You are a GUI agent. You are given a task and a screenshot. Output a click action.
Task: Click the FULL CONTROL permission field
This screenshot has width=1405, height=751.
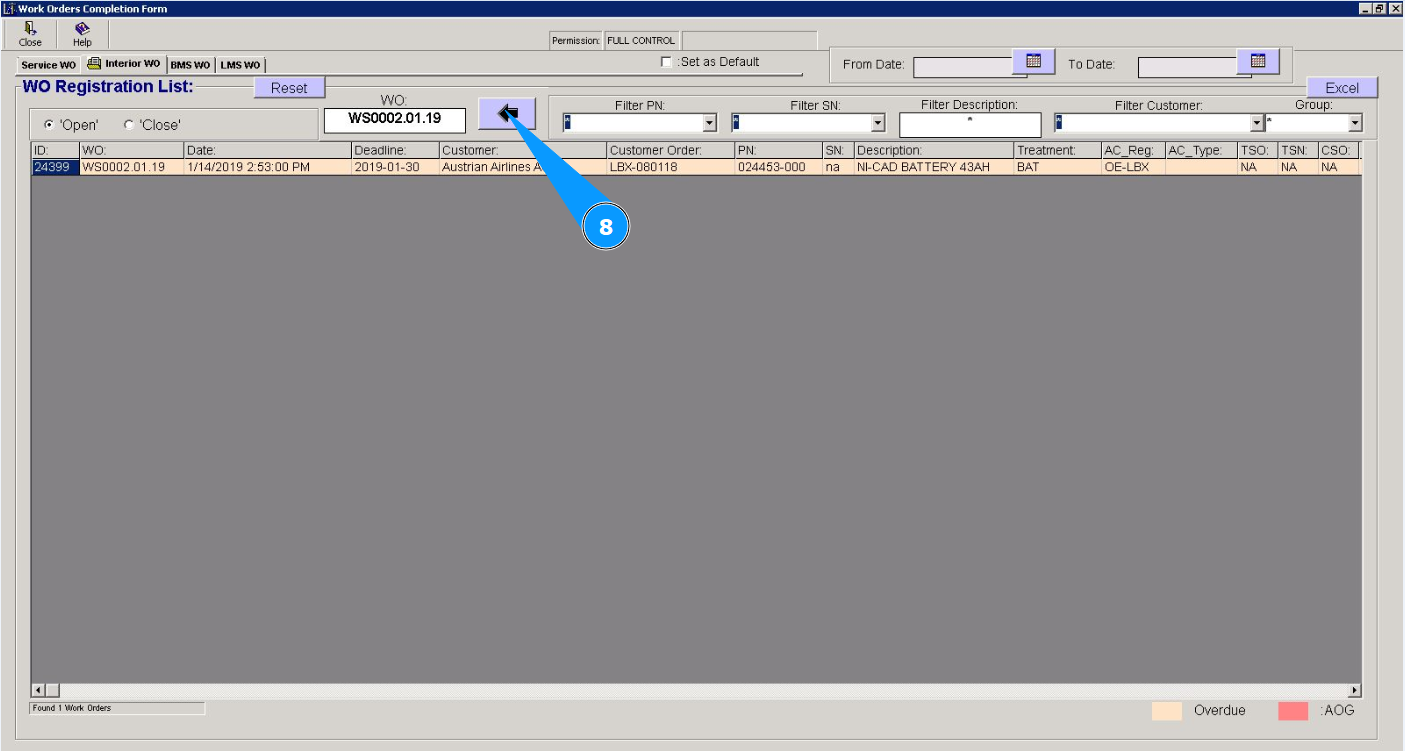[641, 41]
